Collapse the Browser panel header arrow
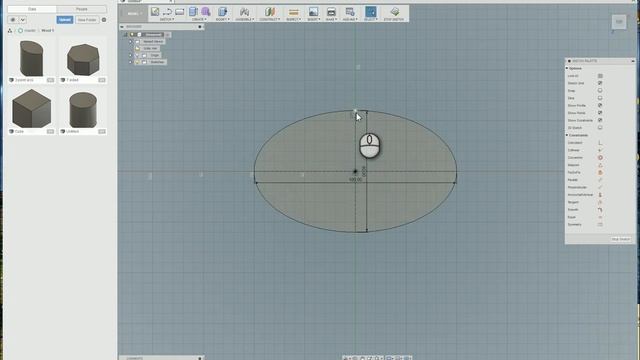The height and width of the screenshot is (360, 640). pos(122,27)
